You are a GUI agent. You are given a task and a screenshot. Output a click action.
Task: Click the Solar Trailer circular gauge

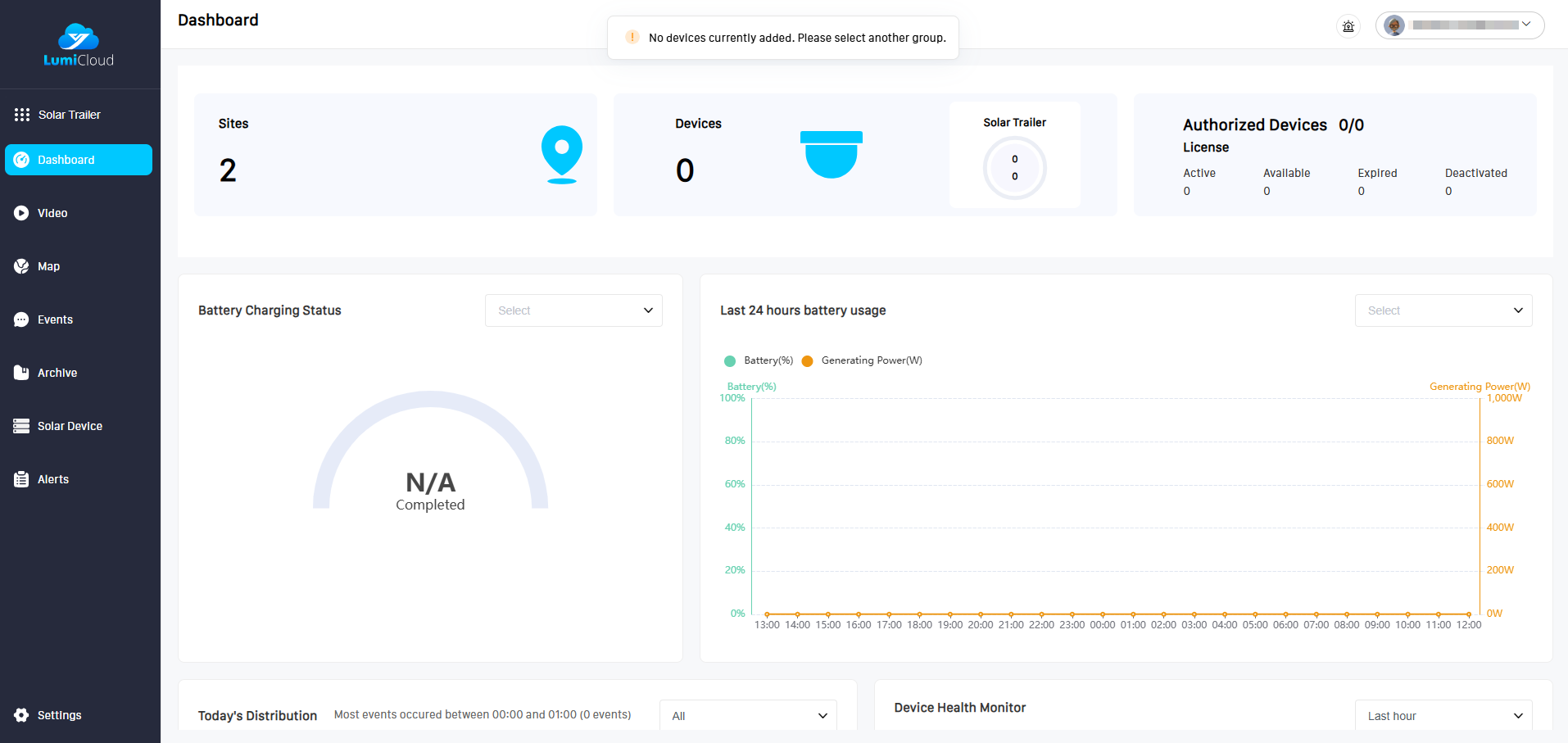(x=1014, y=168)
